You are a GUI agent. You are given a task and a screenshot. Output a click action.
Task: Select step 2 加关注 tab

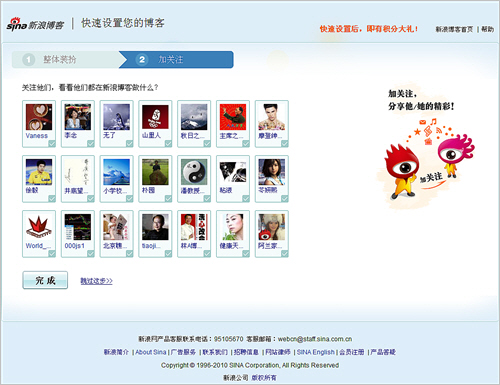(x=177, y=60)
